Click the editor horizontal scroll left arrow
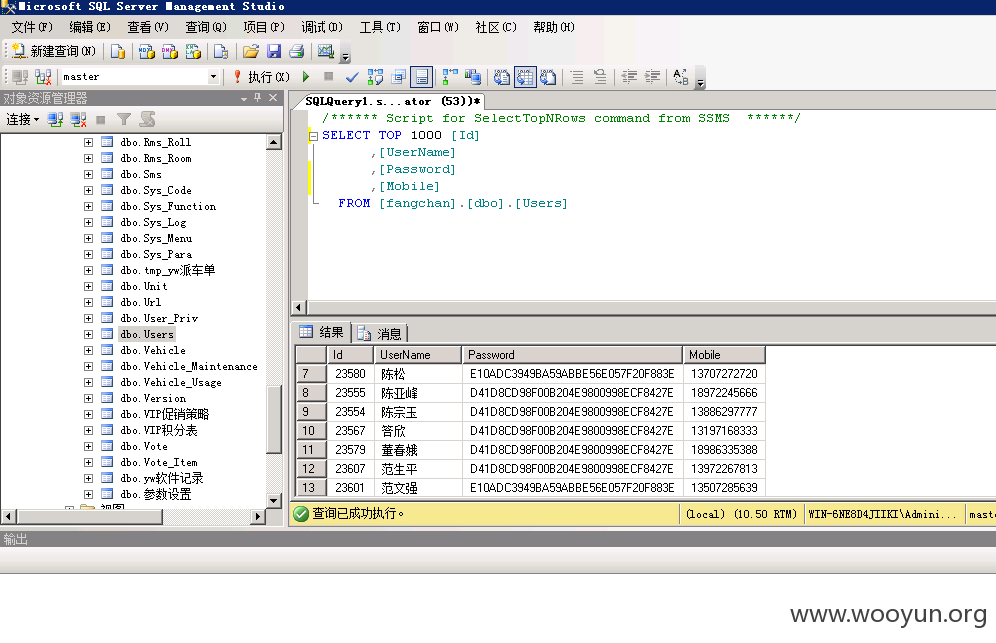This screenshot has height=643, width=996. [x=299, y=308]
